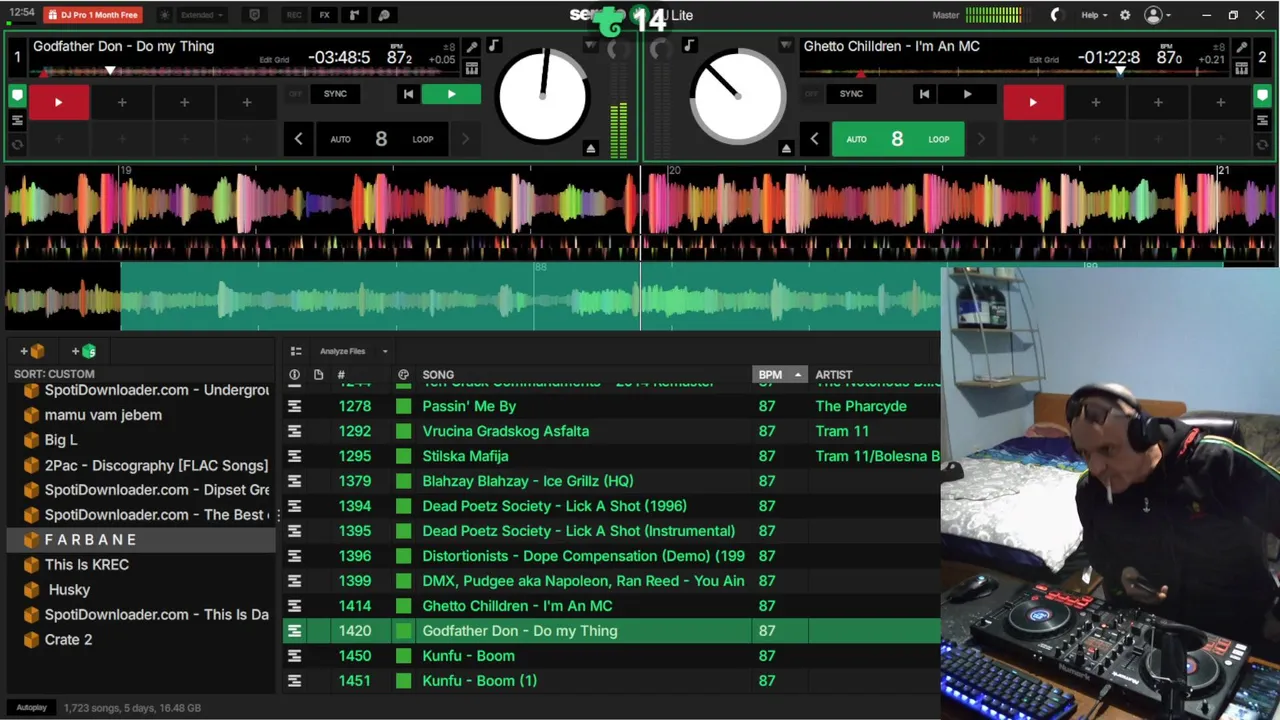The height and width of the screenshot is (720, 1280).
Task: Select deck 1 cue points tab icon
Action: click(x=17, y=96)
